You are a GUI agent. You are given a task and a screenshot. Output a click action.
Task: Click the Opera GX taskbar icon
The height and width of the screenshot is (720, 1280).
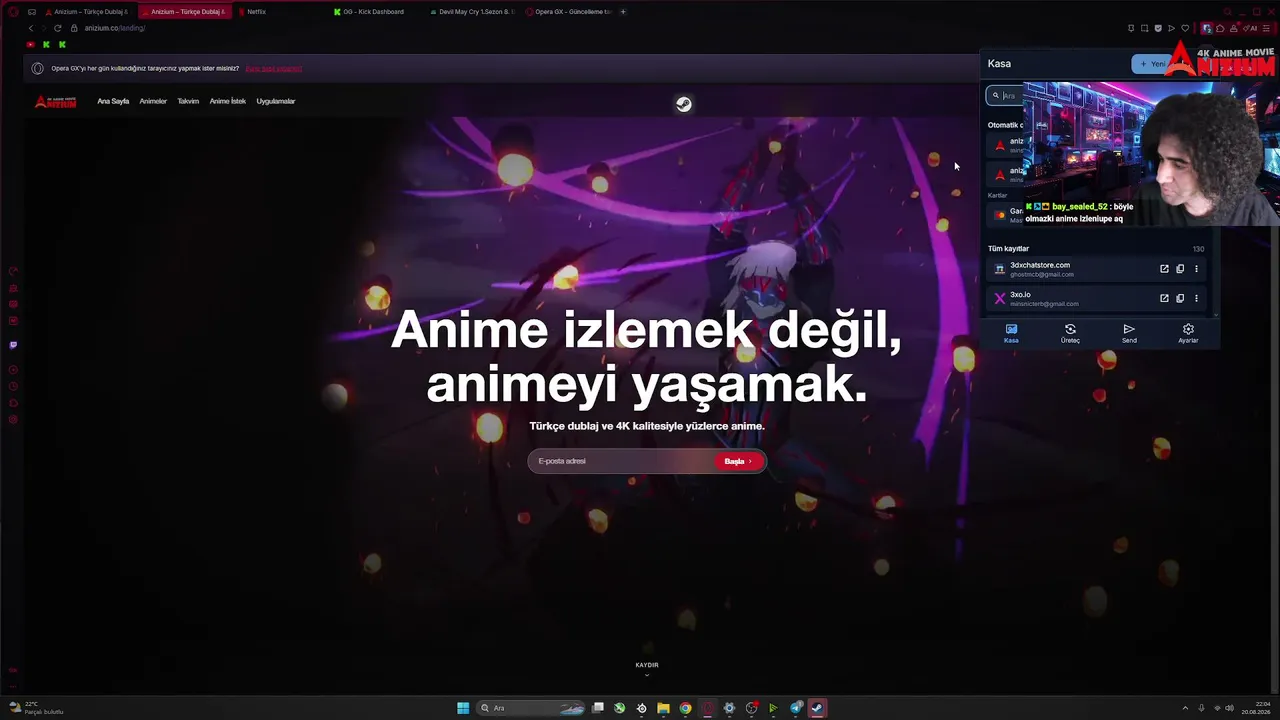[x=707, y=708]
